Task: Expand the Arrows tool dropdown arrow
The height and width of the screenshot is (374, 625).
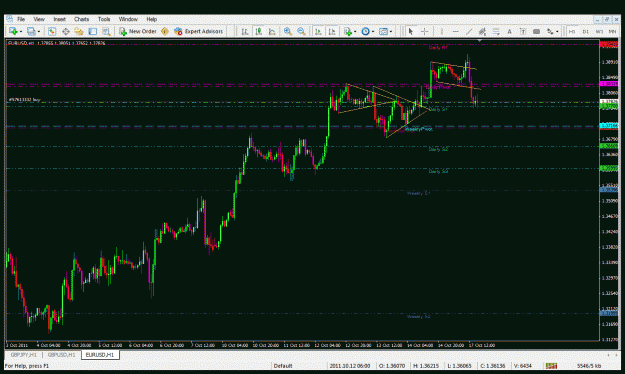Action: point(557,31)
